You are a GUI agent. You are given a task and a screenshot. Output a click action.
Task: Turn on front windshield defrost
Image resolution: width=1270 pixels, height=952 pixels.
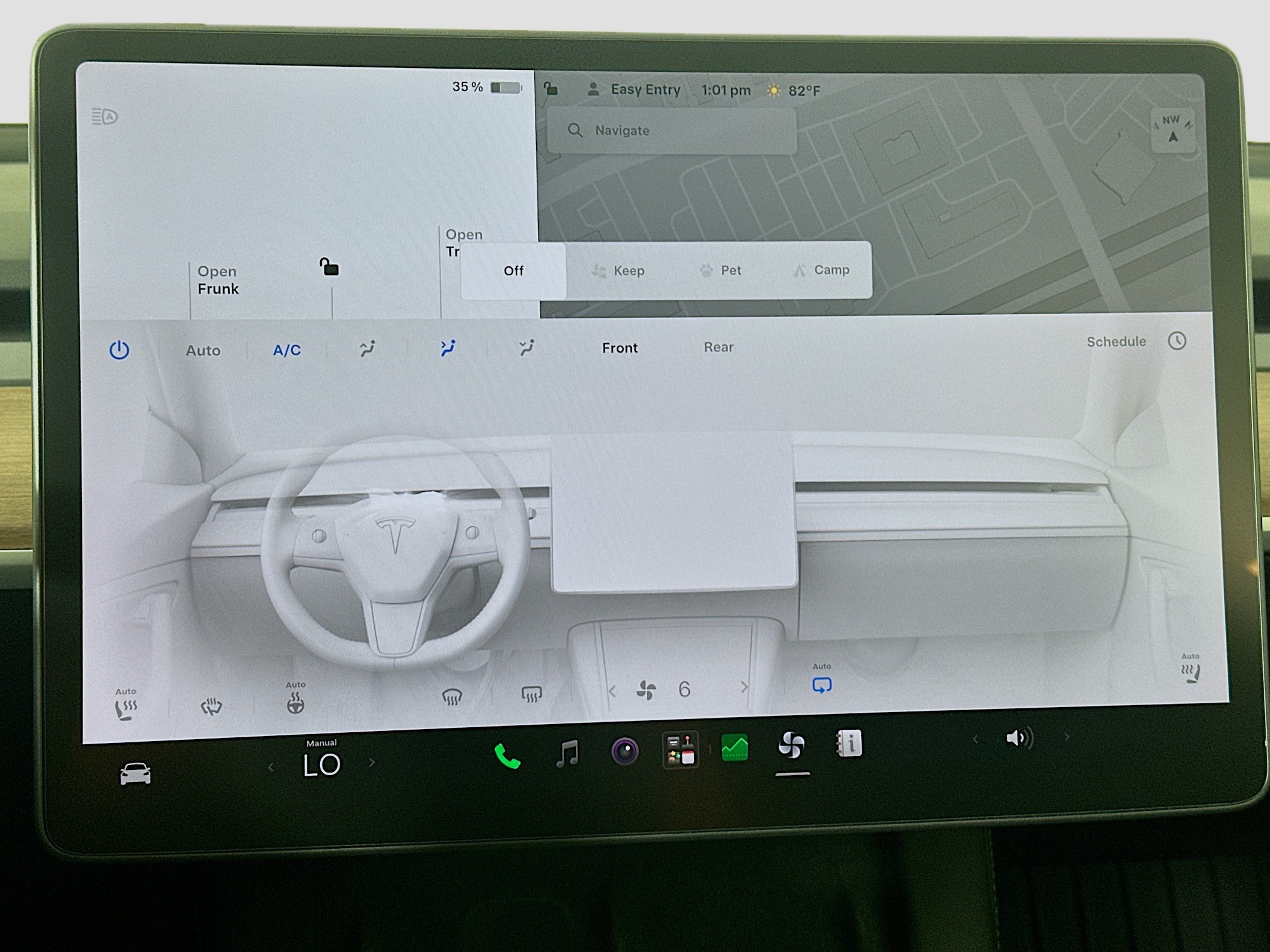coord(452,696)
